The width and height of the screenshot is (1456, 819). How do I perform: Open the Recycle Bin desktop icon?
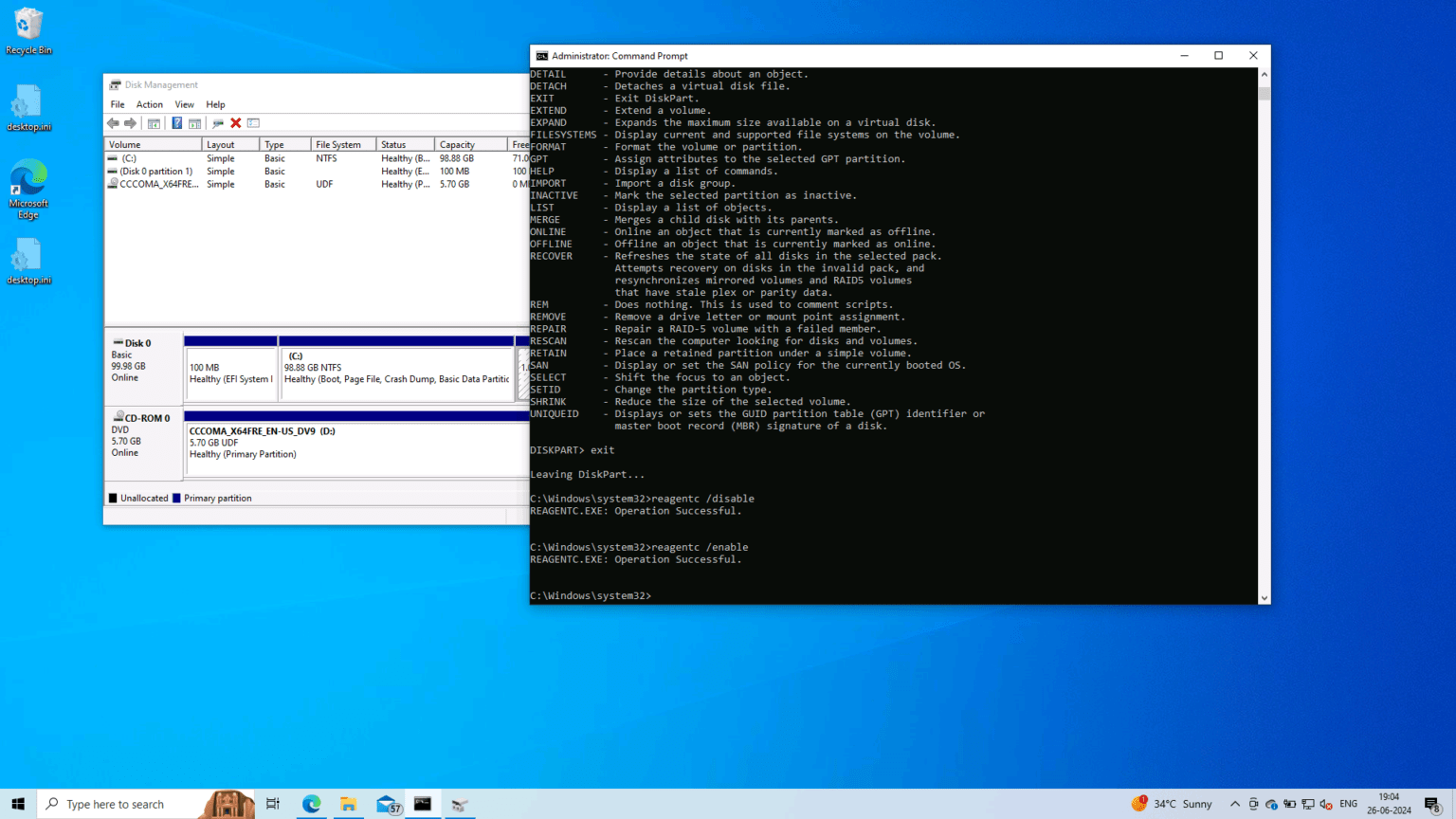28,31
